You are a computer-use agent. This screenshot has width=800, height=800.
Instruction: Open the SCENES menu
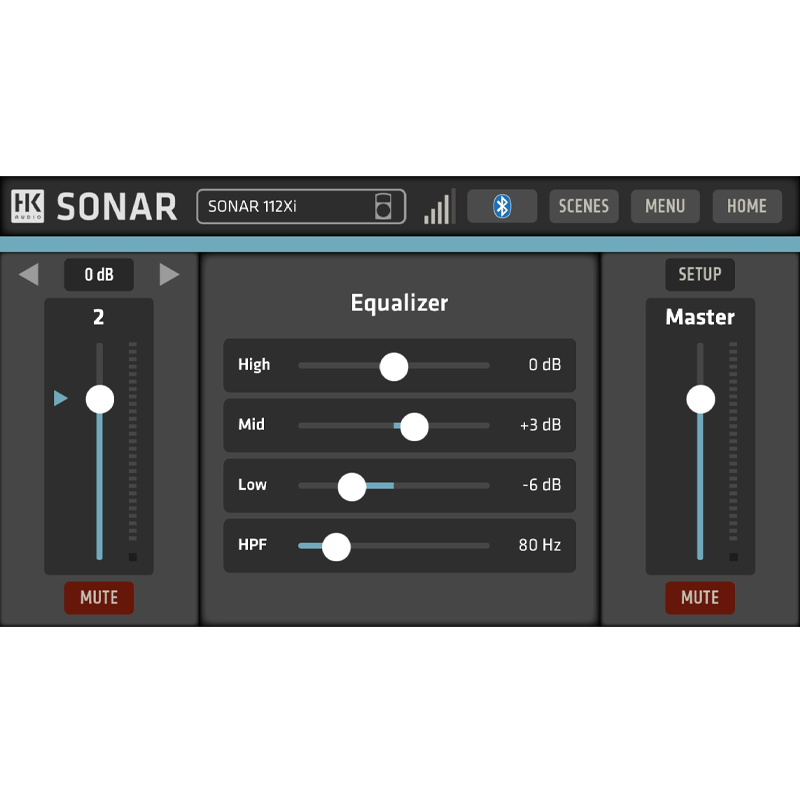[584, 206]
